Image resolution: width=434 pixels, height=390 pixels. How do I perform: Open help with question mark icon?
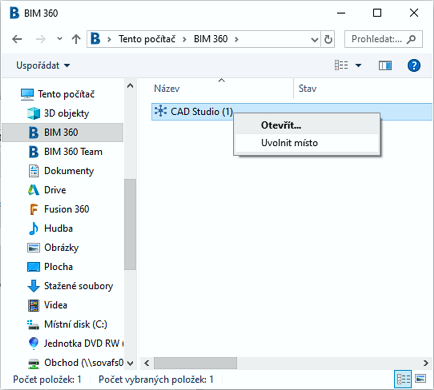414,65
